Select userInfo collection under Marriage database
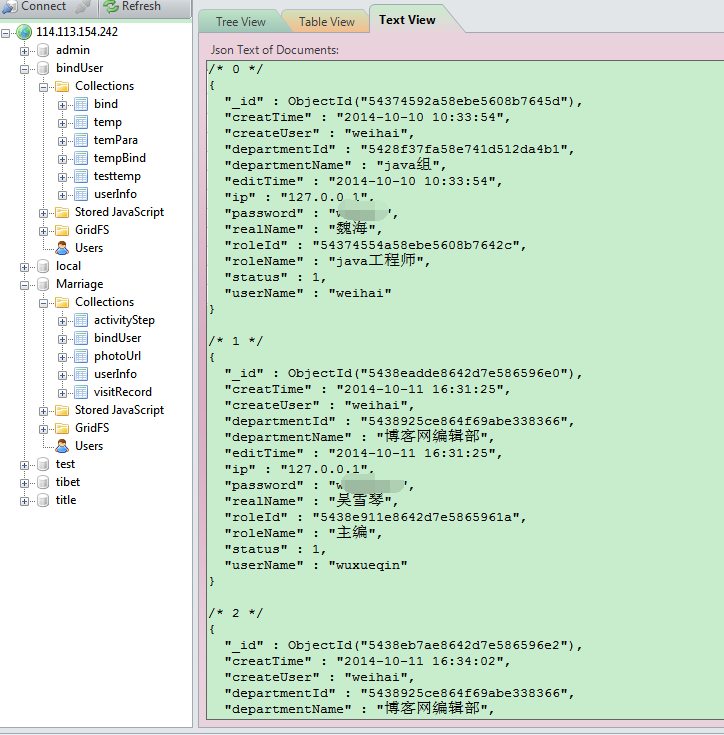Viewport: 724px width, 735px height. point(115,374)
